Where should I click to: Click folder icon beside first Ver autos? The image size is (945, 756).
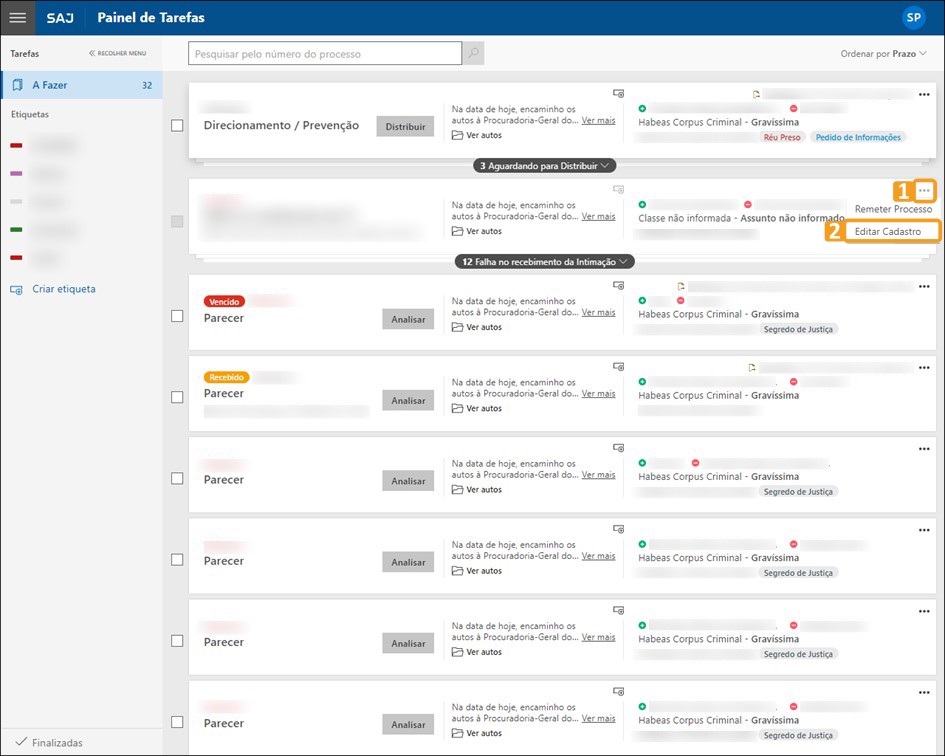[x=457, y=135]
